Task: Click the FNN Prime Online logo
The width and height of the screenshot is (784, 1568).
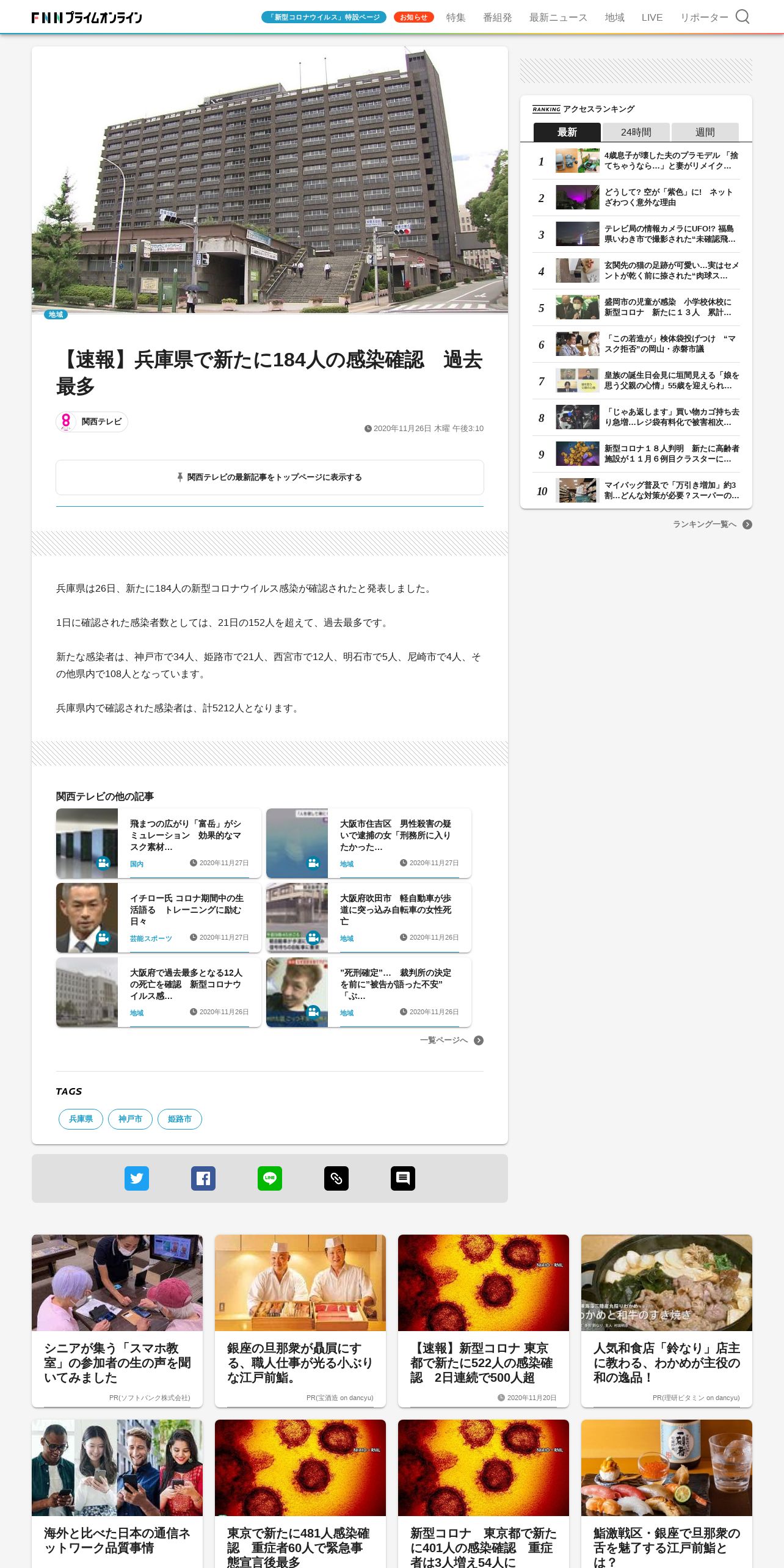Action: (87, 17)
